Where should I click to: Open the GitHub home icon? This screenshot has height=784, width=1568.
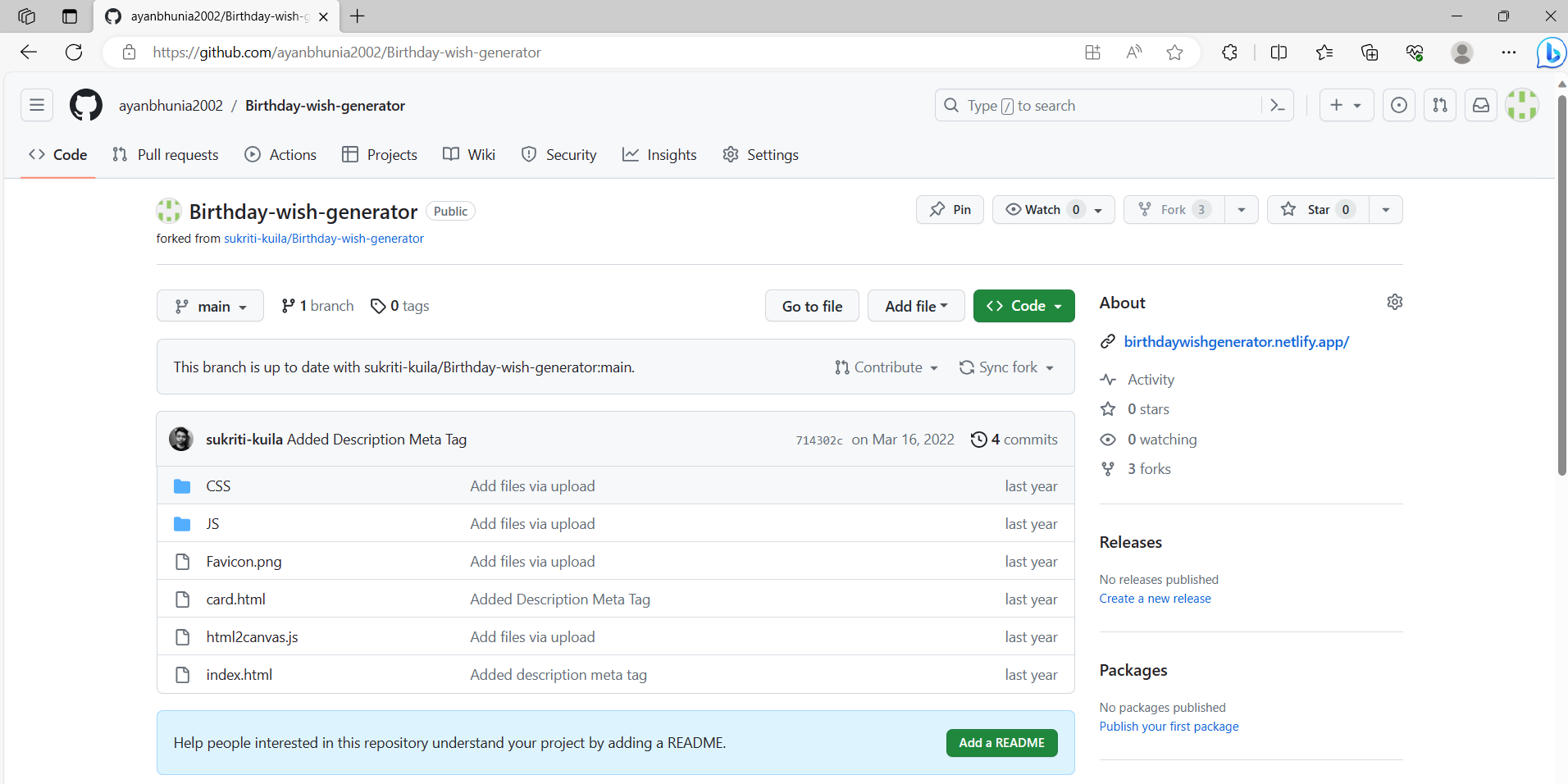click(x=85, y=105)
